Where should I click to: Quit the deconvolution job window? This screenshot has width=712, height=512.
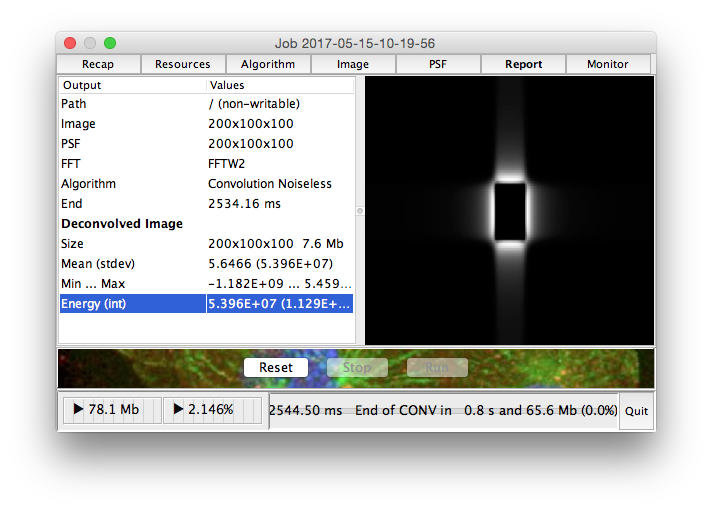(636, 411)
